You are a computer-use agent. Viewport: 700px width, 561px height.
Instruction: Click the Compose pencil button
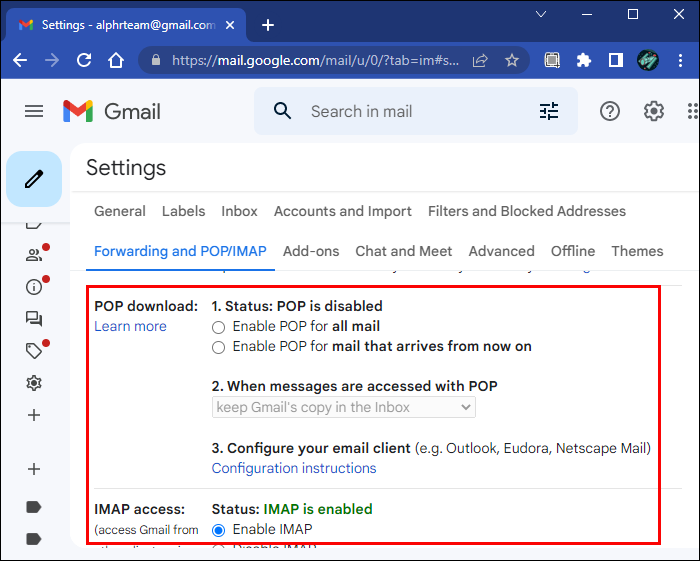[34, 179]
